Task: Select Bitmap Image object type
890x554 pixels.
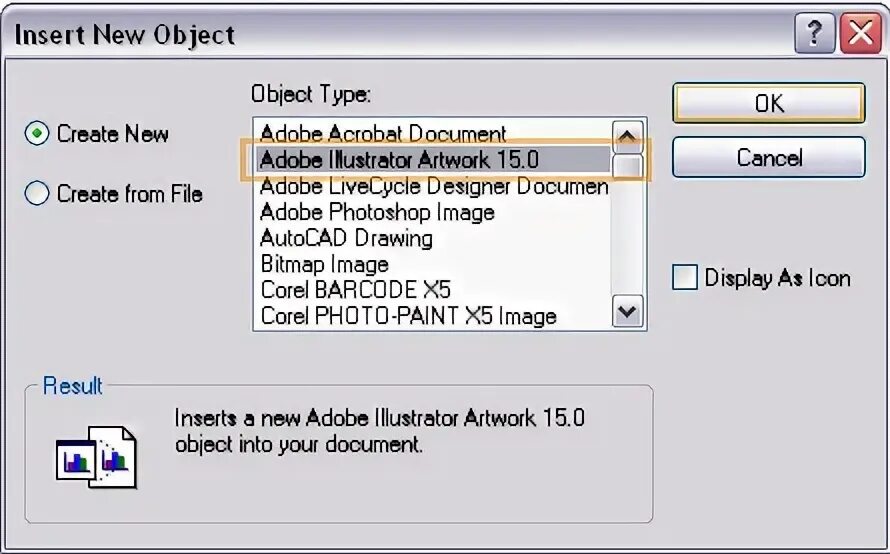Action: click(433, 264)
